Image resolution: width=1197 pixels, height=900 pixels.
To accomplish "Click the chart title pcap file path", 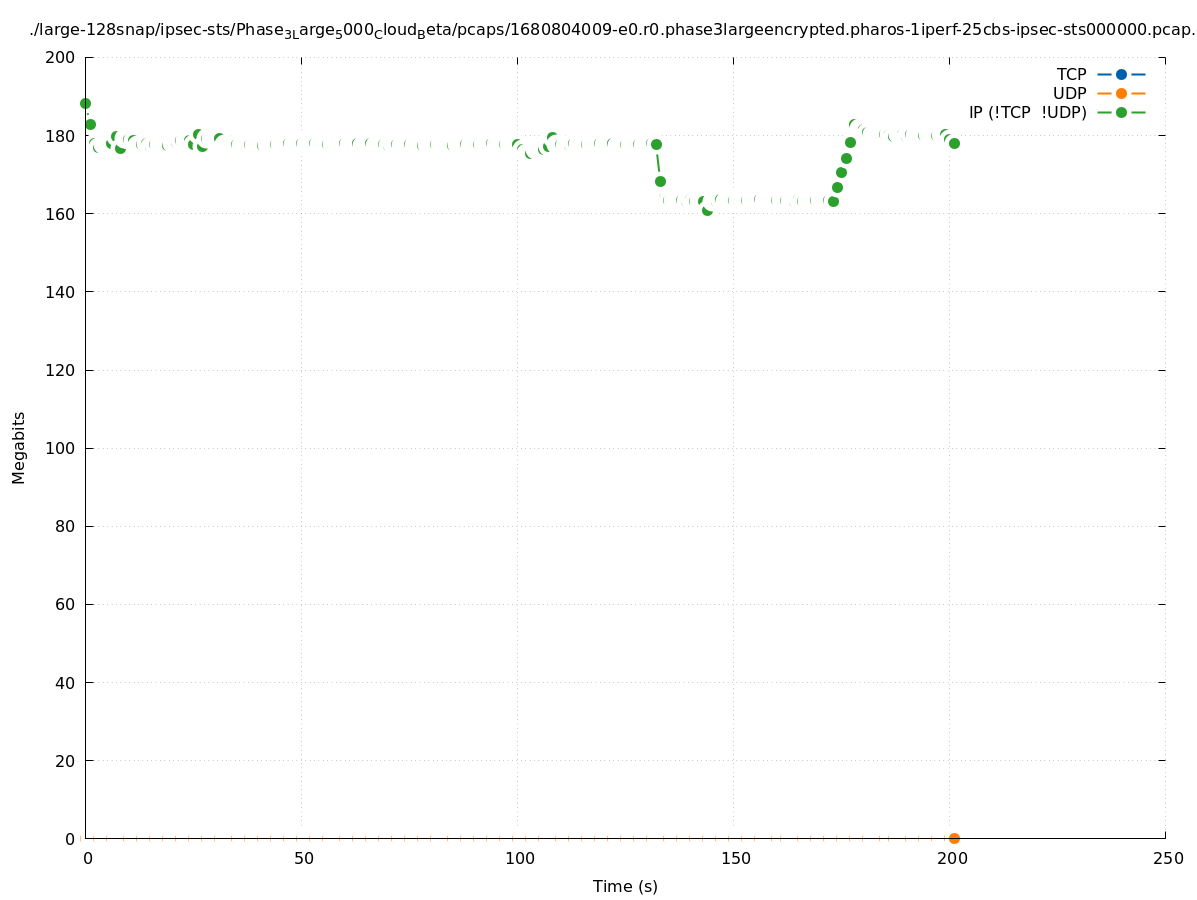I will click(x=612, y=30).
